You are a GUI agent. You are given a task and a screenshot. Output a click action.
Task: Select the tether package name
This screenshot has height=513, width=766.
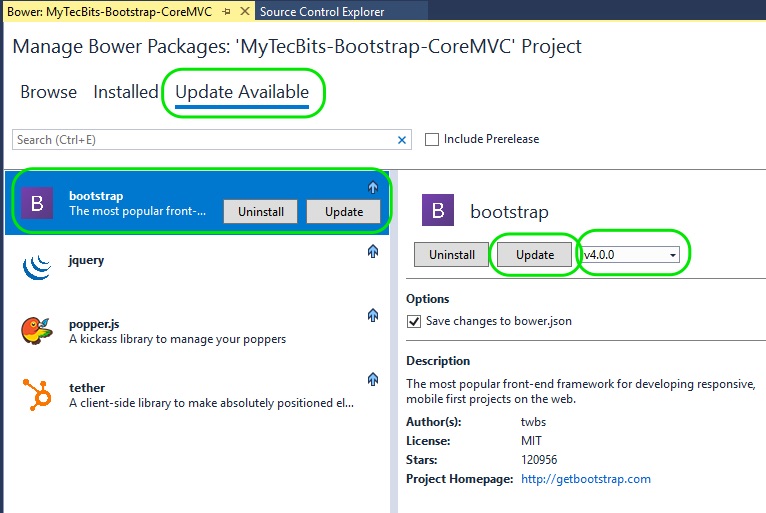87,388
